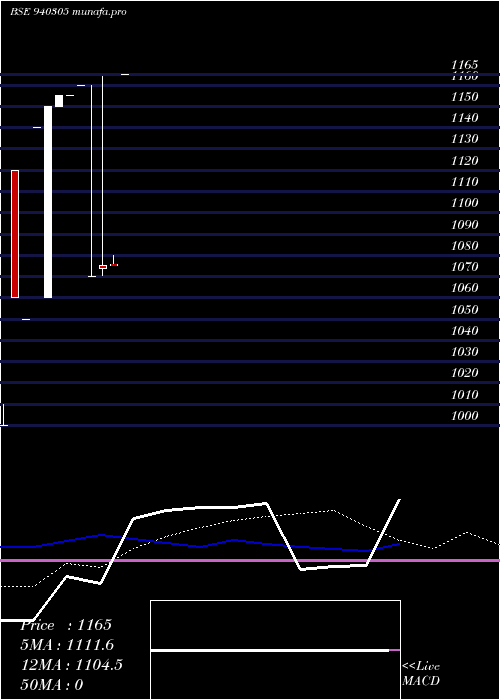Click the 1020 price axis label

click(x=464, y=373)
